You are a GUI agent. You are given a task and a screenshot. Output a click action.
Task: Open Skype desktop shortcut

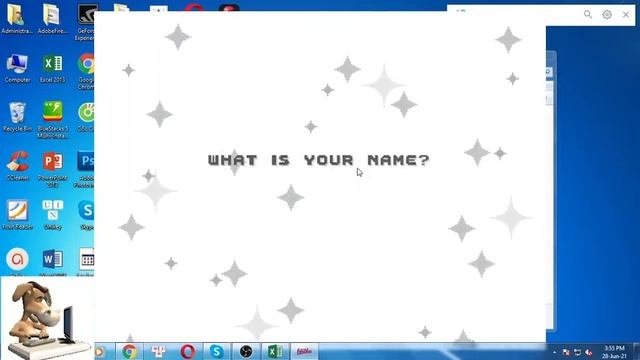(86, 215)
